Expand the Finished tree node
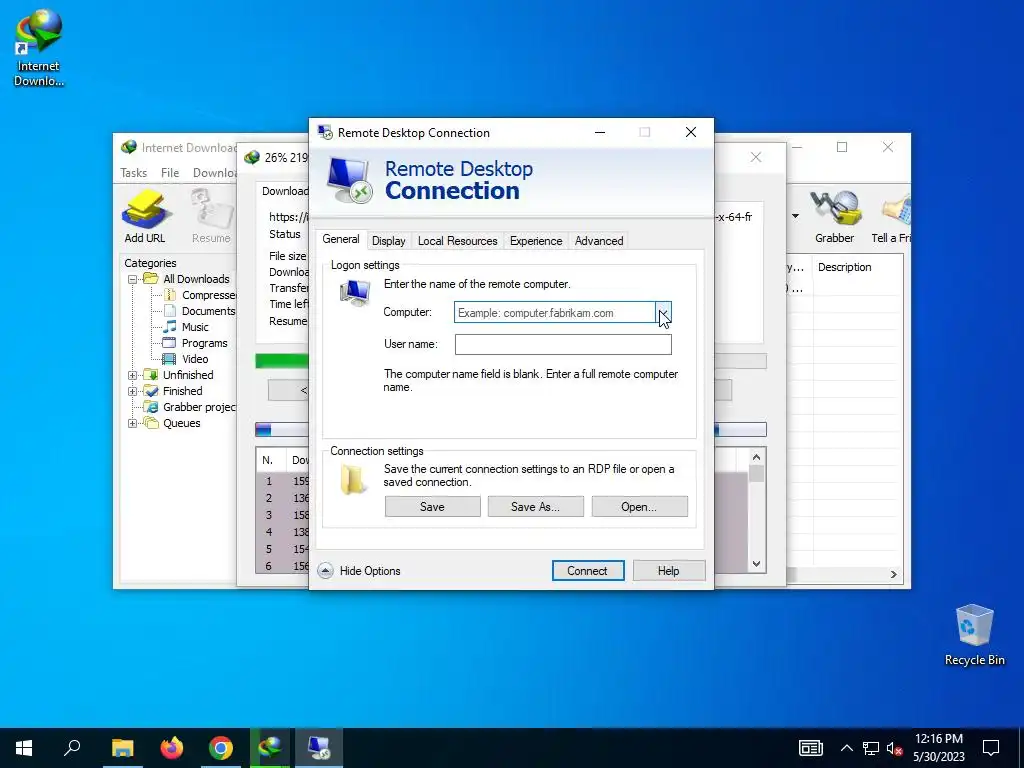This screenshot has height=768, width=1024. pyautogui.click(x=133, y=391)
